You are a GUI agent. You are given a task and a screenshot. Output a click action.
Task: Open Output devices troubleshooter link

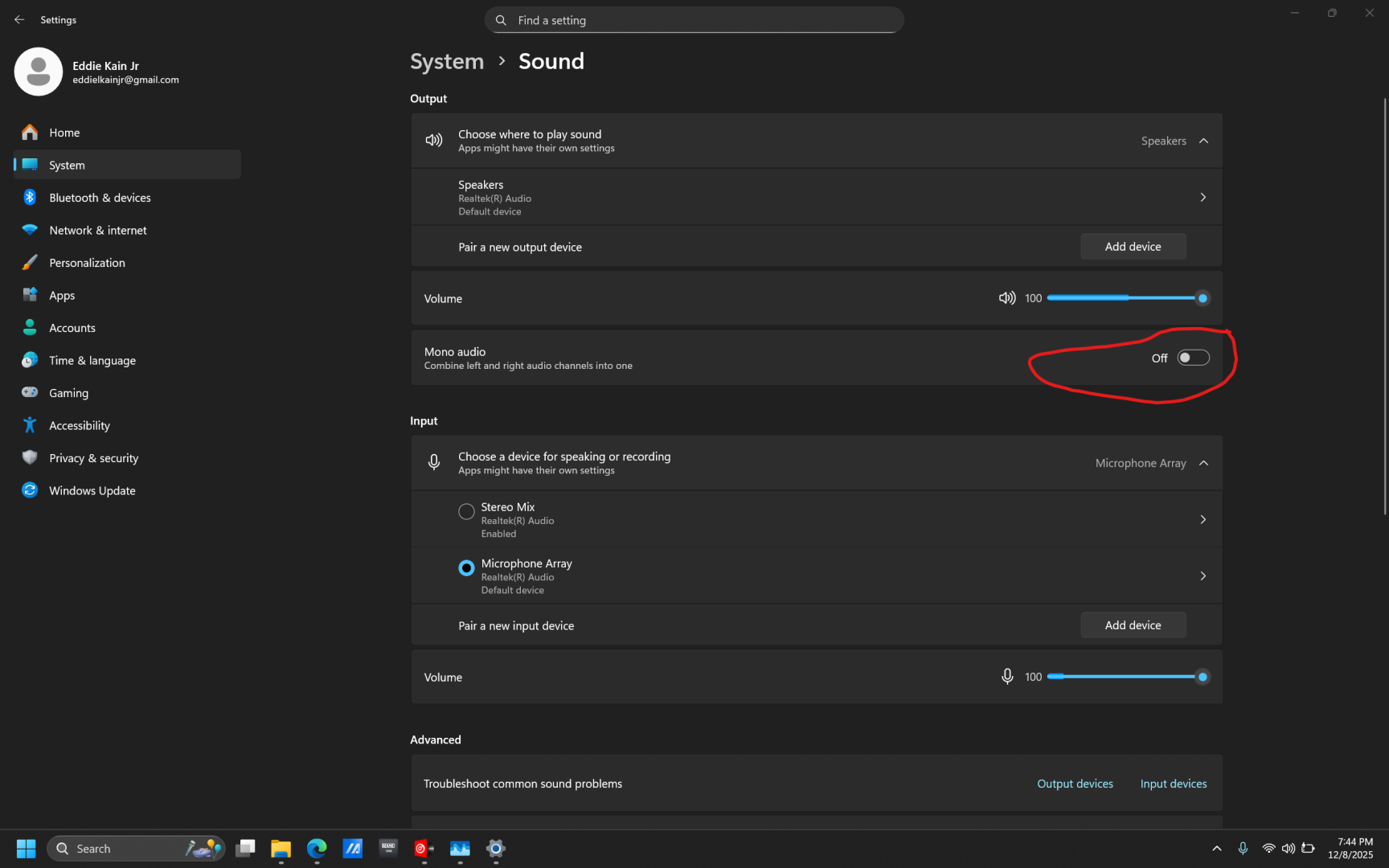[1075, 784]
